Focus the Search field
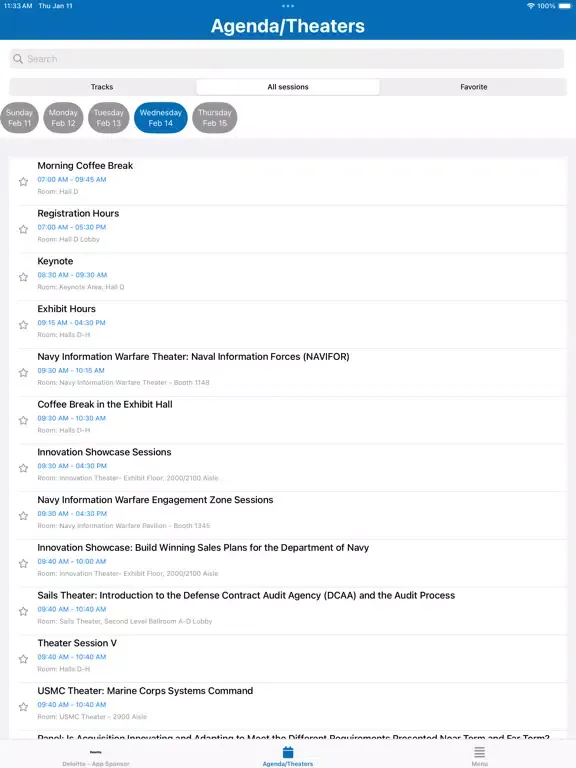This screenshot has height=768, width=576. coord(287,59)
